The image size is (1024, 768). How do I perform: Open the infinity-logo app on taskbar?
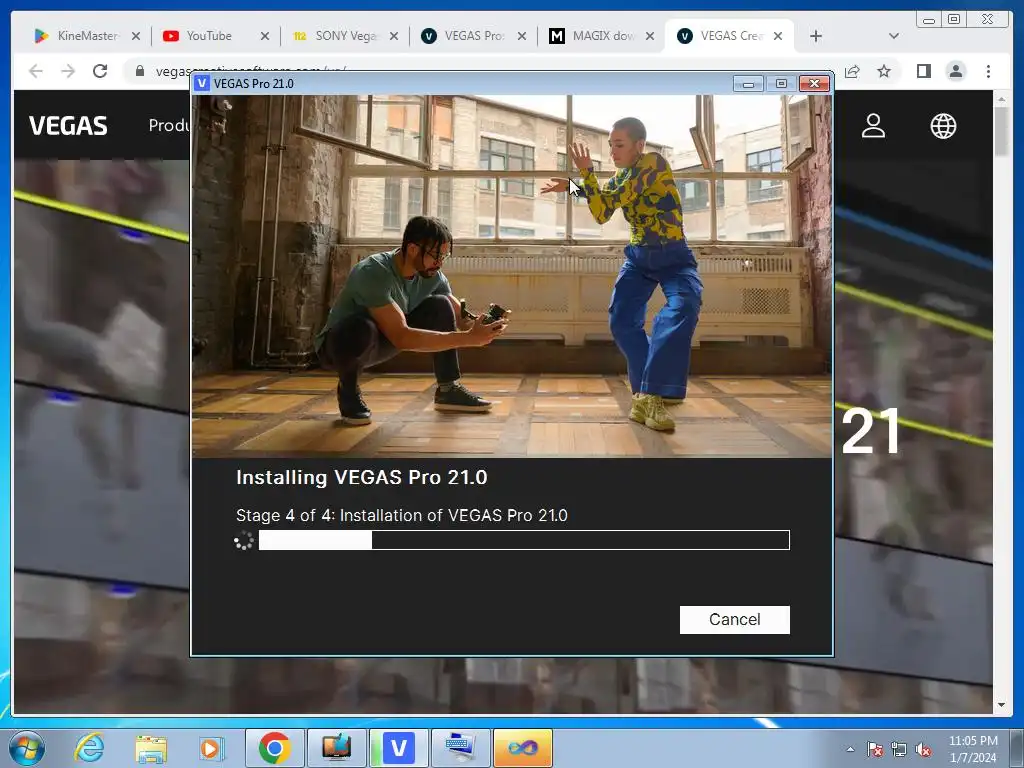click(522, 748)
